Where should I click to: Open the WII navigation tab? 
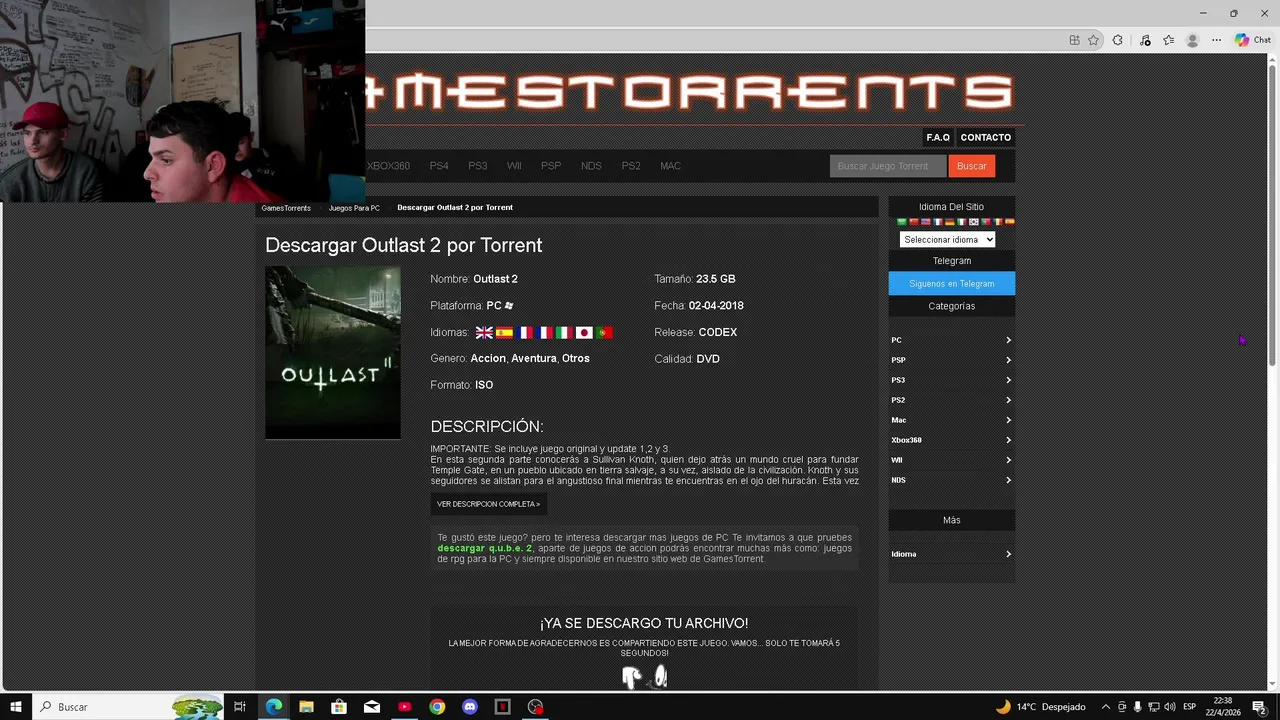click(x=514, y=166)
